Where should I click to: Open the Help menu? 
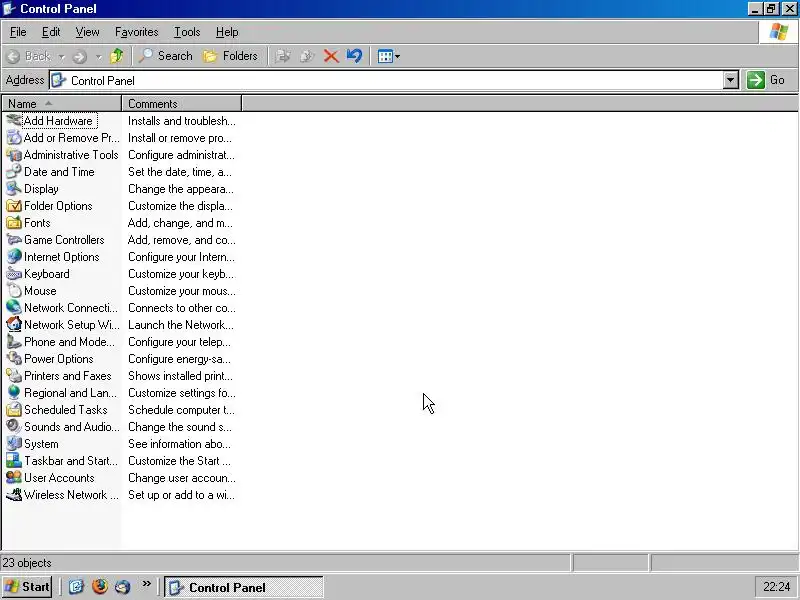coord(227,32)
